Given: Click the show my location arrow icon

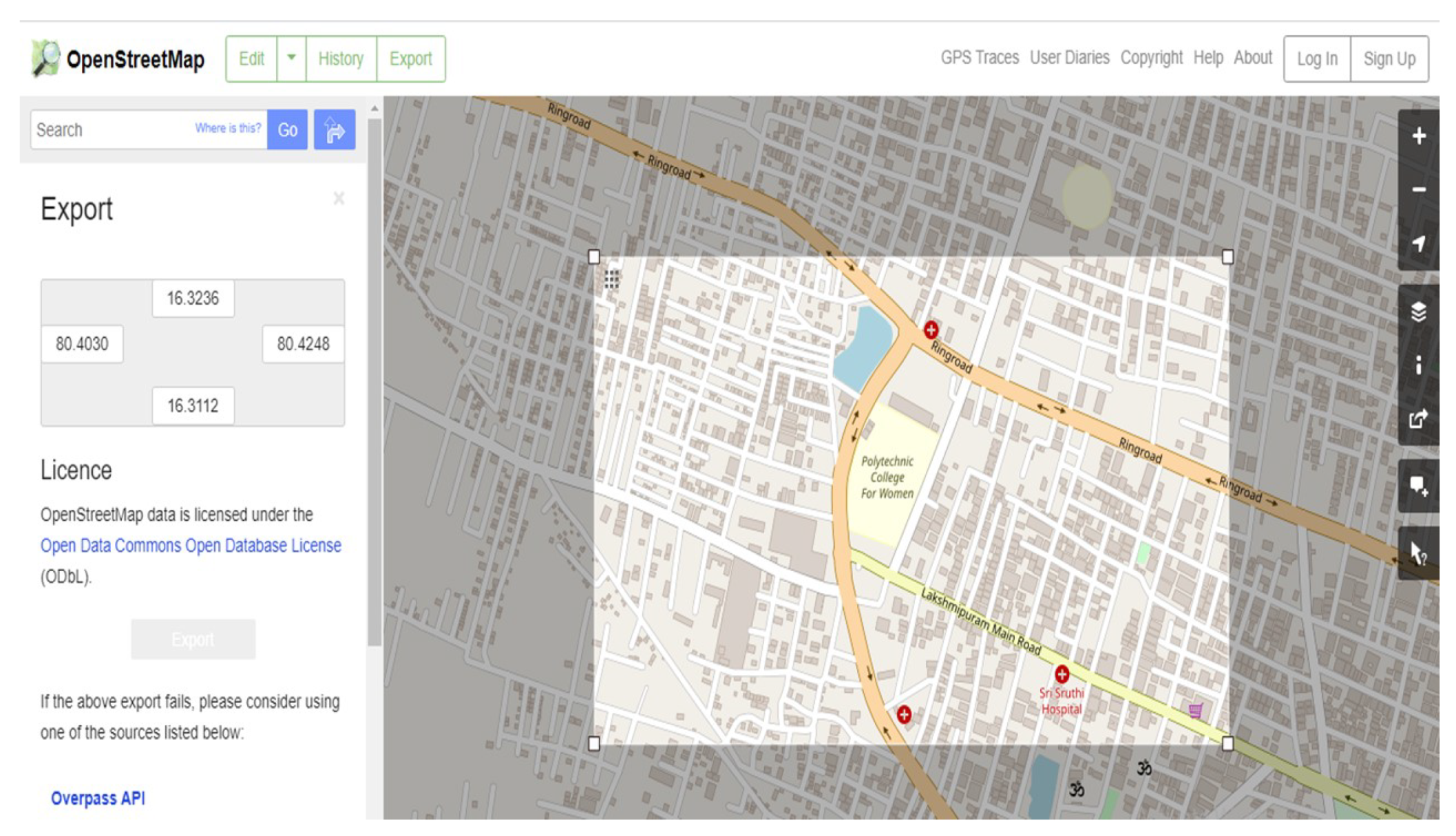Looking at the screenshot, I should click(1417, 244).
